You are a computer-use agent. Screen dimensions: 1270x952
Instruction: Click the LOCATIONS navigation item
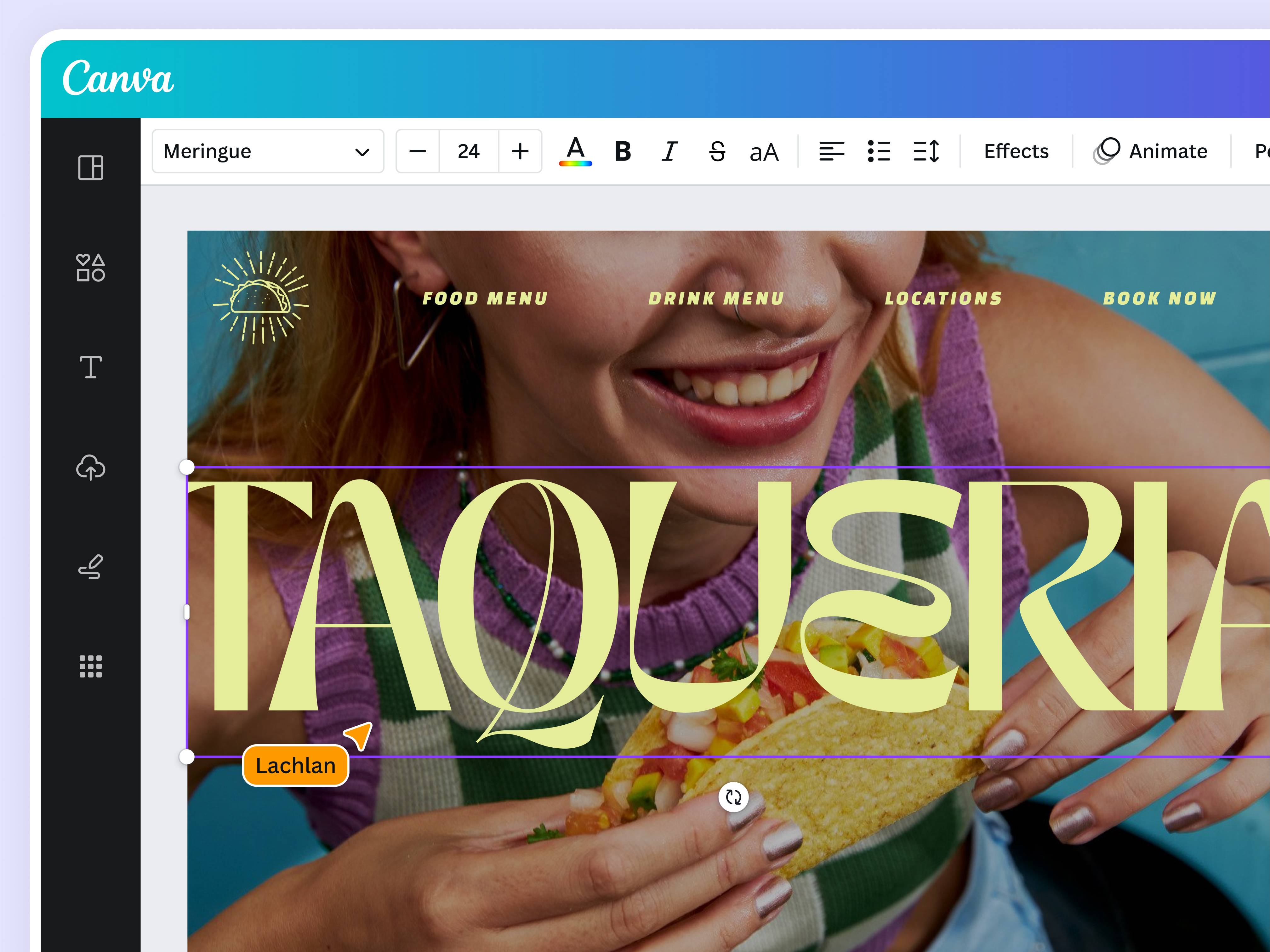(943, 298)
